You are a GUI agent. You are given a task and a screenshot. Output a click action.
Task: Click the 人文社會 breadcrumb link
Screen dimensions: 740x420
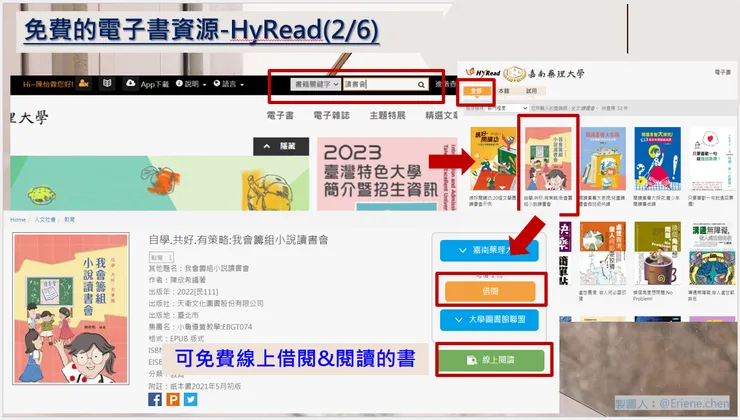coord(45,219)
